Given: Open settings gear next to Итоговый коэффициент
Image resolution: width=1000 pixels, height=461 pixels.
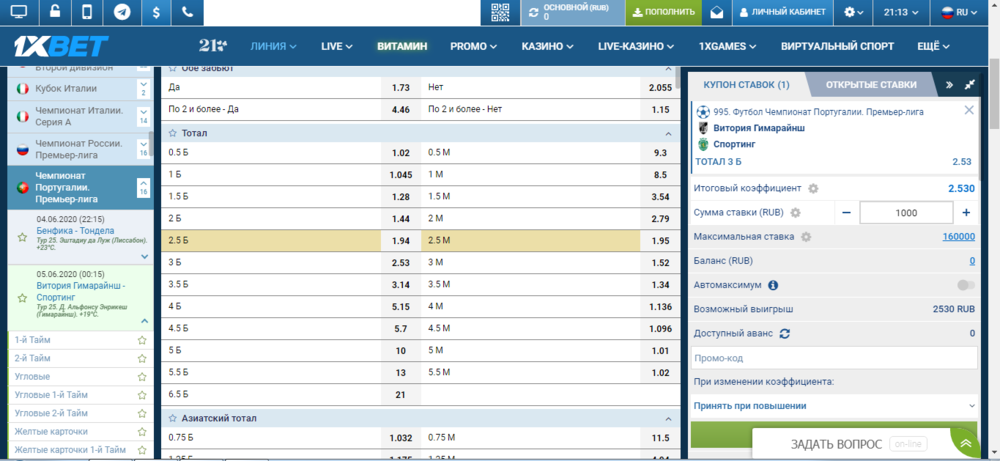Looking at the screenshot, I should [813, 189].
